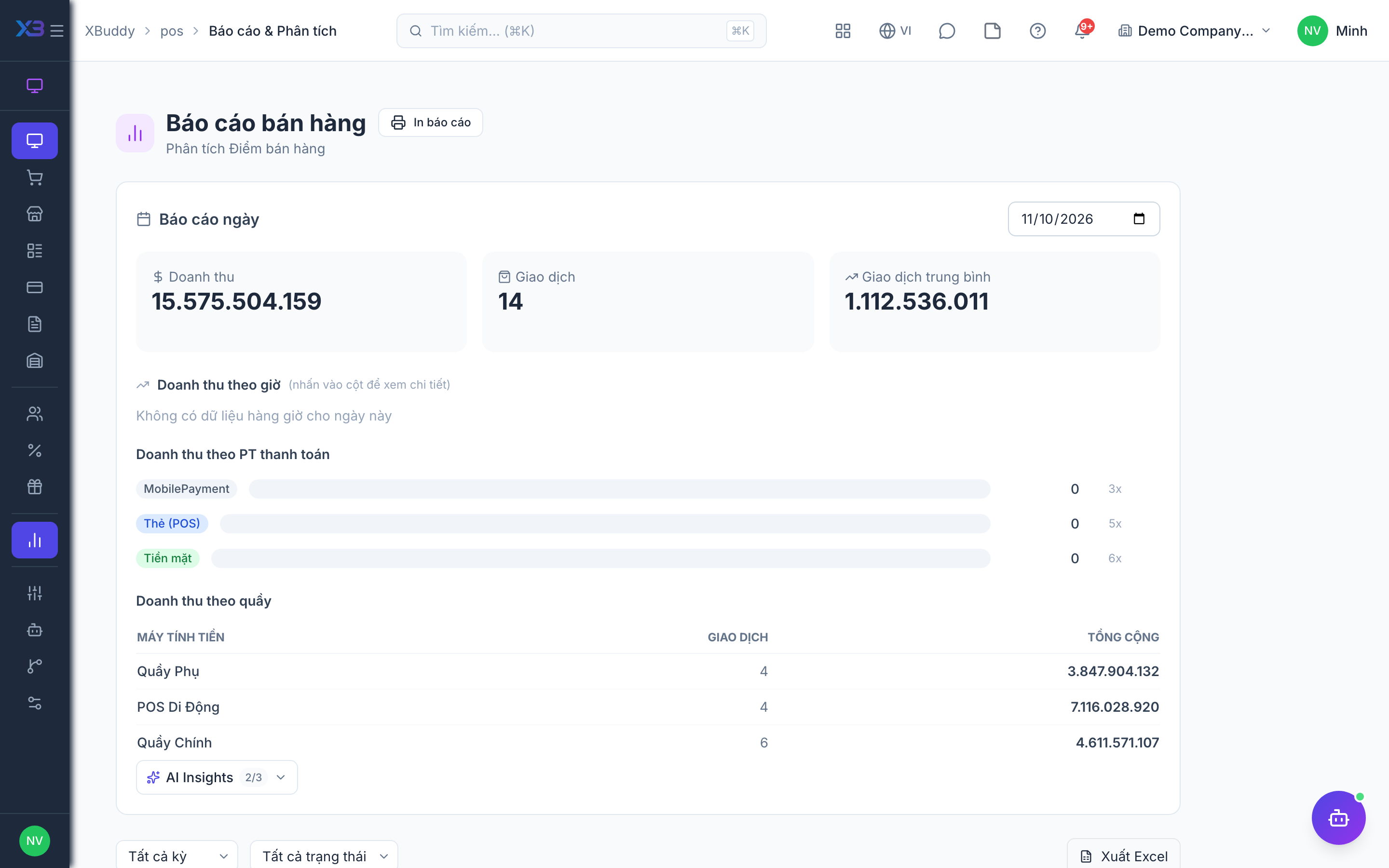Go to XBuddy breadcrumb
1389x868 pixels.
tap(109, 31)
